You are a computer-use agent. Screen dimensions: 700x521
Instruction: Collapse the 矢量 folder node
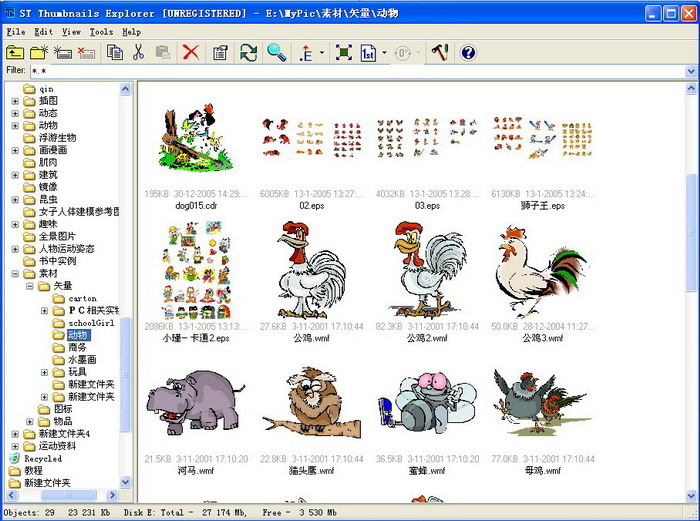point(30,286)
